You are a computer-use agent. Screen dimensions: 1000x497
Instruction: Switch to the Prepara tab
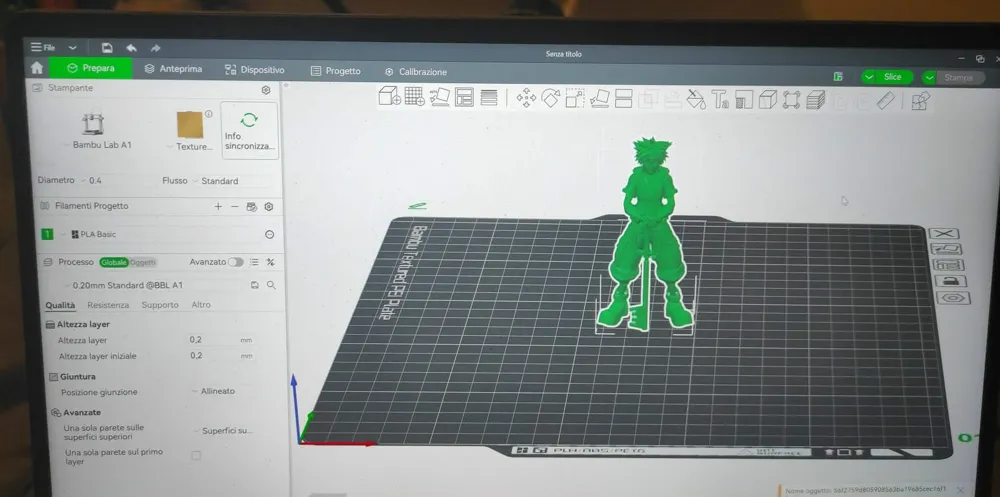[x=91, y=68]
